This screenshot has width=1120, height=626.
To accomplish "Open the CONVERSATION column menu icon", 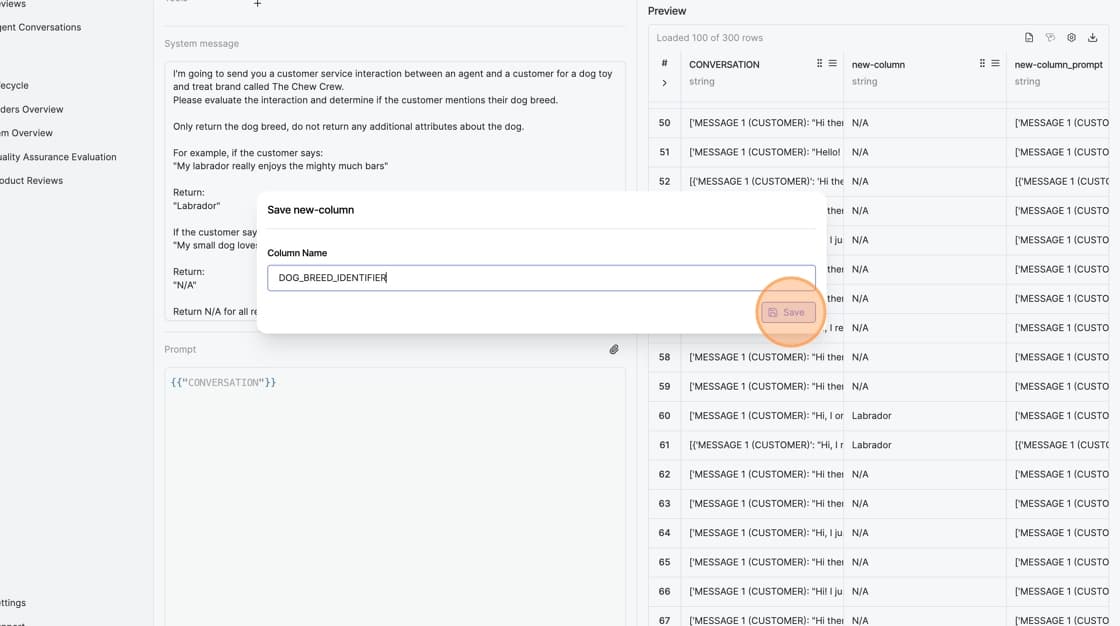I will pos(832,64).
